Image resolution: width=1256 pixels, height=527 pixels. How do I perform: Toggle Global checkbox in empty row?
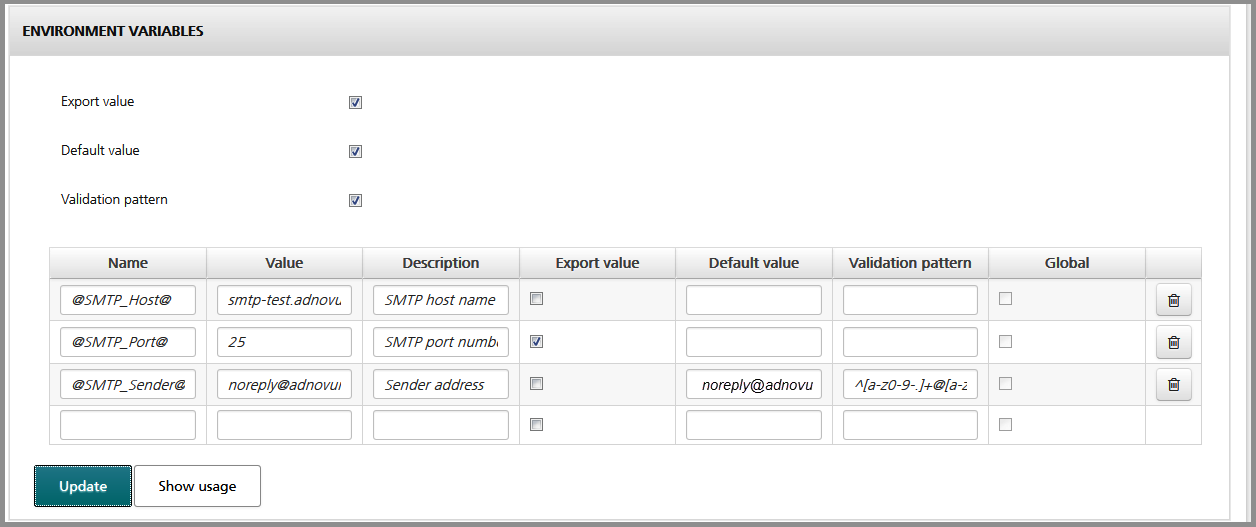coord(1006,424)
